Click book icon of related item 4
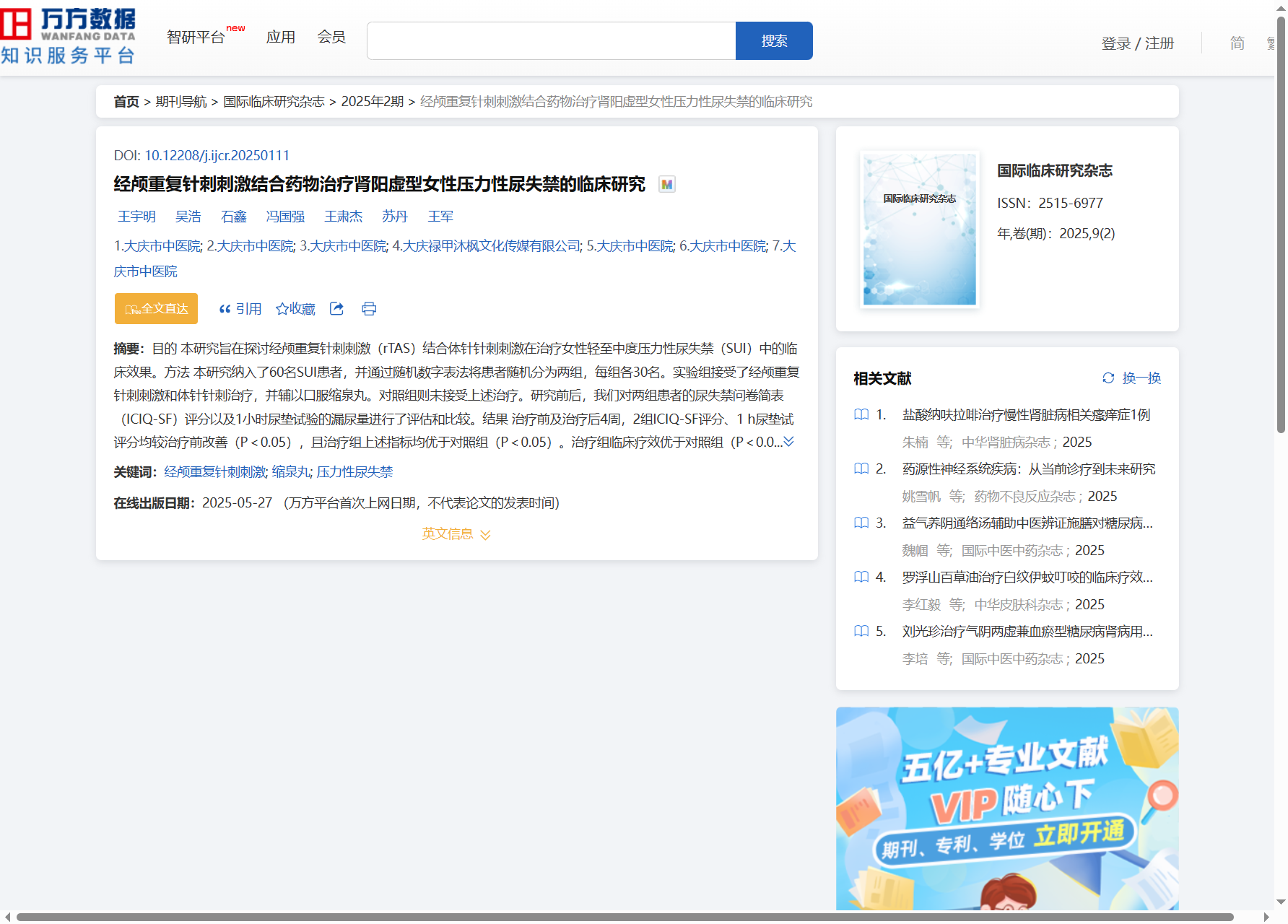This screenshot has height=924, width=1288. point(861,577)
